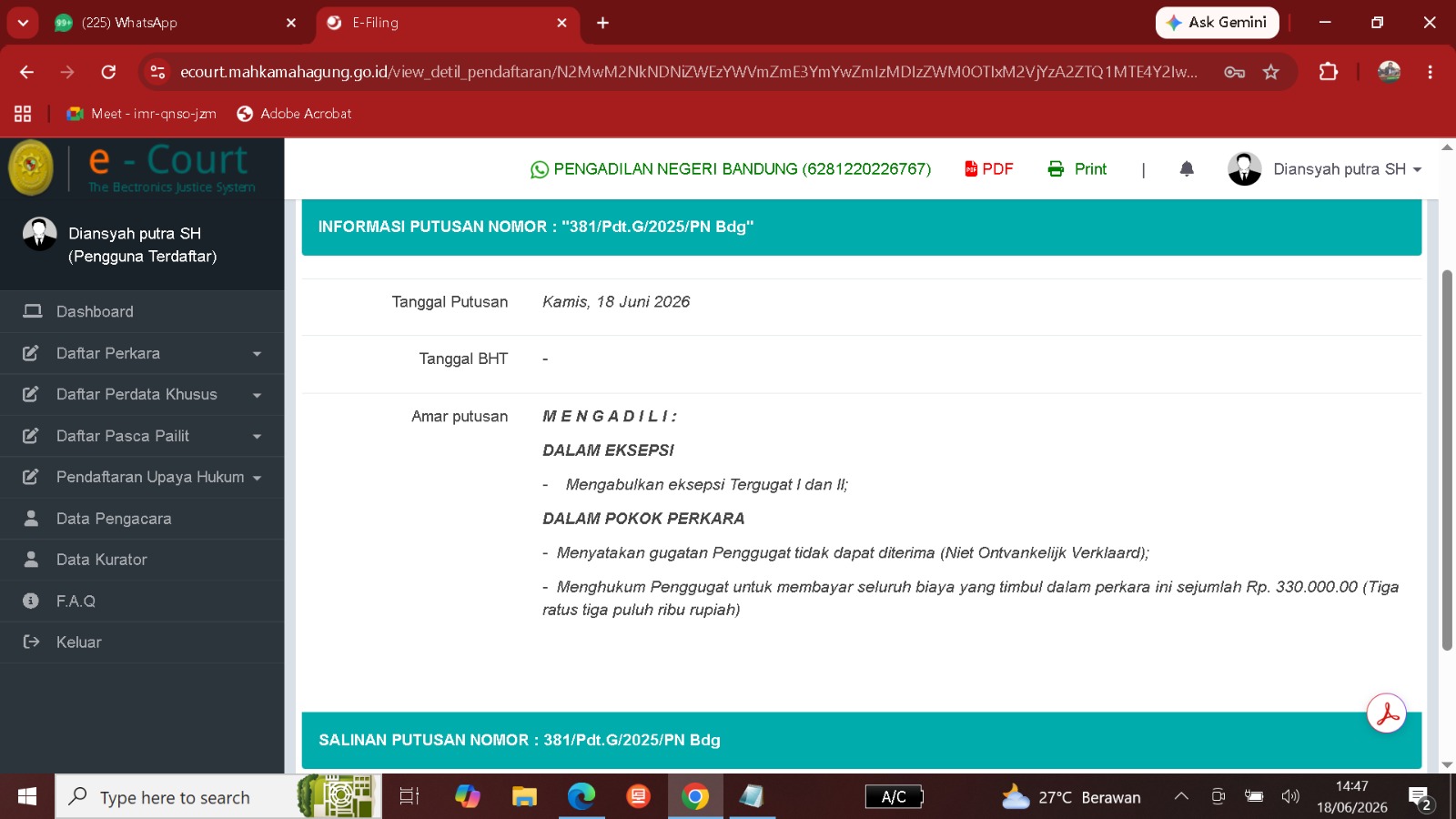This screenshot has width=1456, height=819.
Task: Click Chrome icon on taskbar
Action: [x=695, y=797]
